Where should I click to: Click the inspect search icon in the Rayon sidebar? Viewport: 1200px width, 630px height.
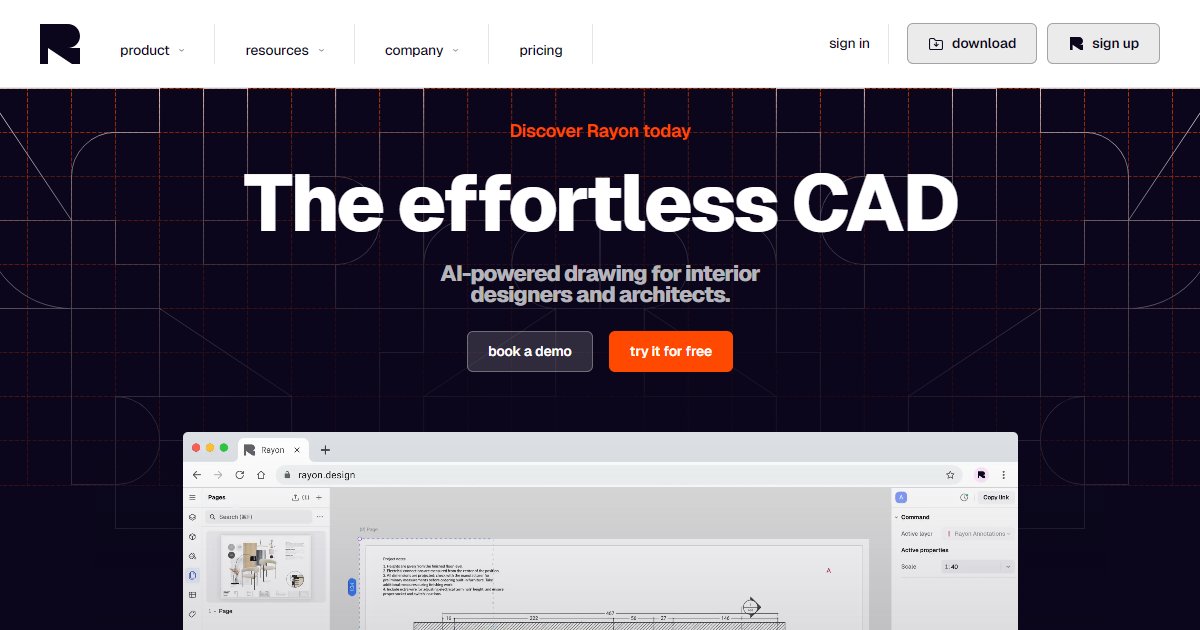coord(192,556)
